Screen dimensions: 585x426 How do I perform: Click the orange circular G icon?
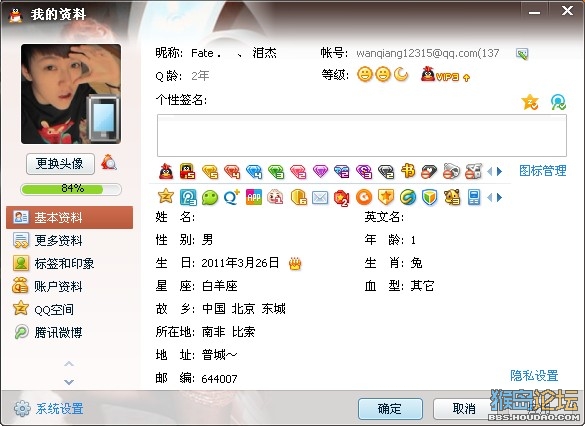point(364,197)
